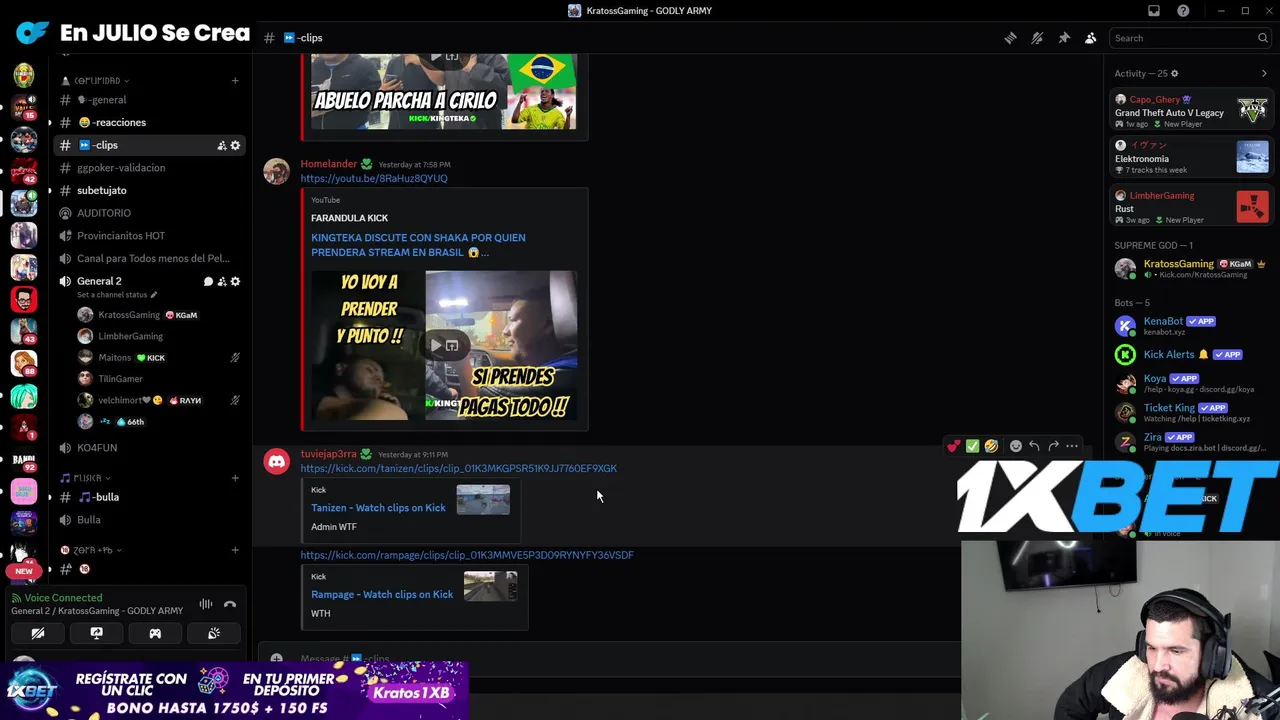Open the reacciones channel
The height and width of the screenshot is (720, 1280).
[150, 122]
